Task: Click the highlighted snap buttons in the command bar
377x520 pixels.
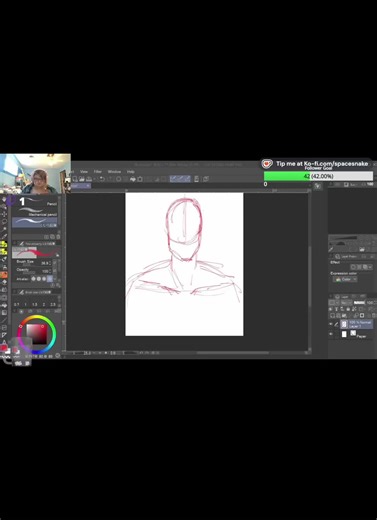Action: (x=180, y=179)
